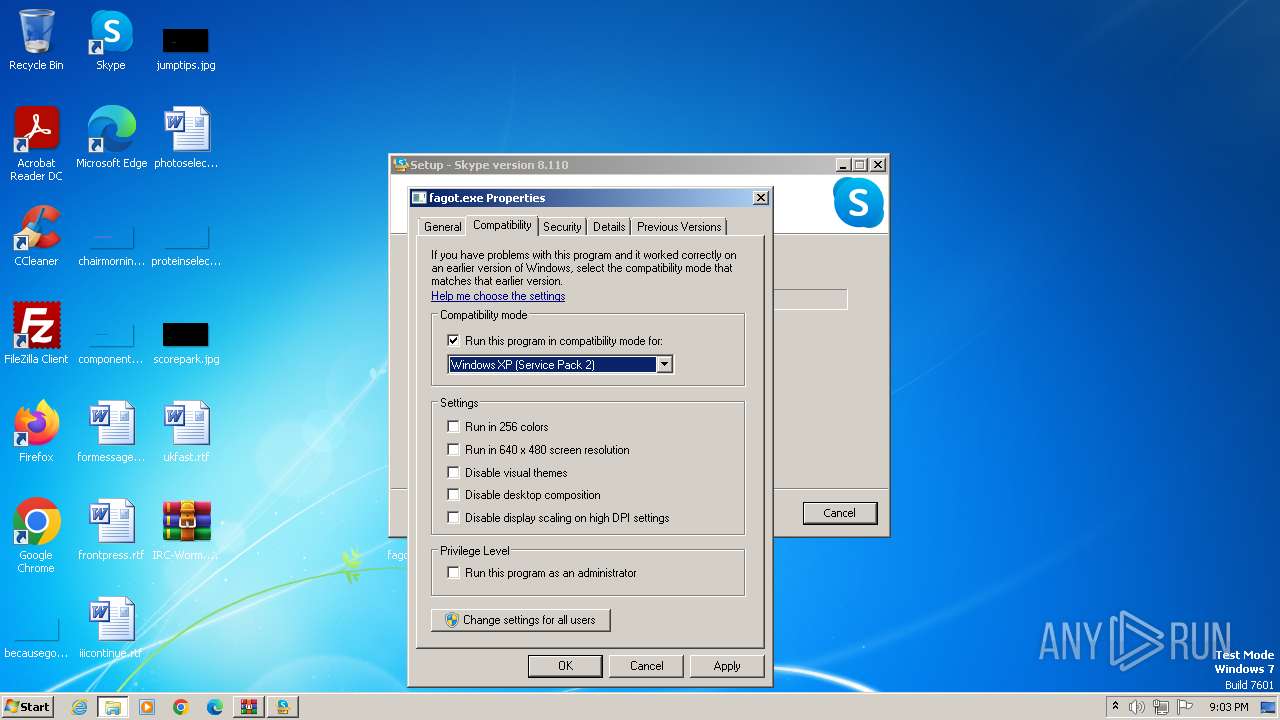
Task: Click Cancel in the Properties dialog
Action: [x=646, y=666]
